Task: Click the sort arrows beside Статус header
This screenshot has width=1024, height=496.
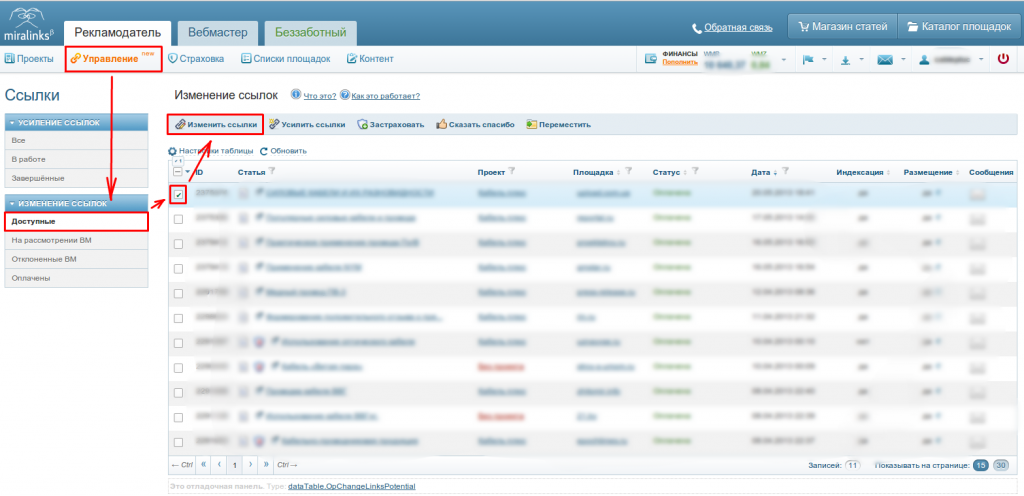Action: click(685, 173)
